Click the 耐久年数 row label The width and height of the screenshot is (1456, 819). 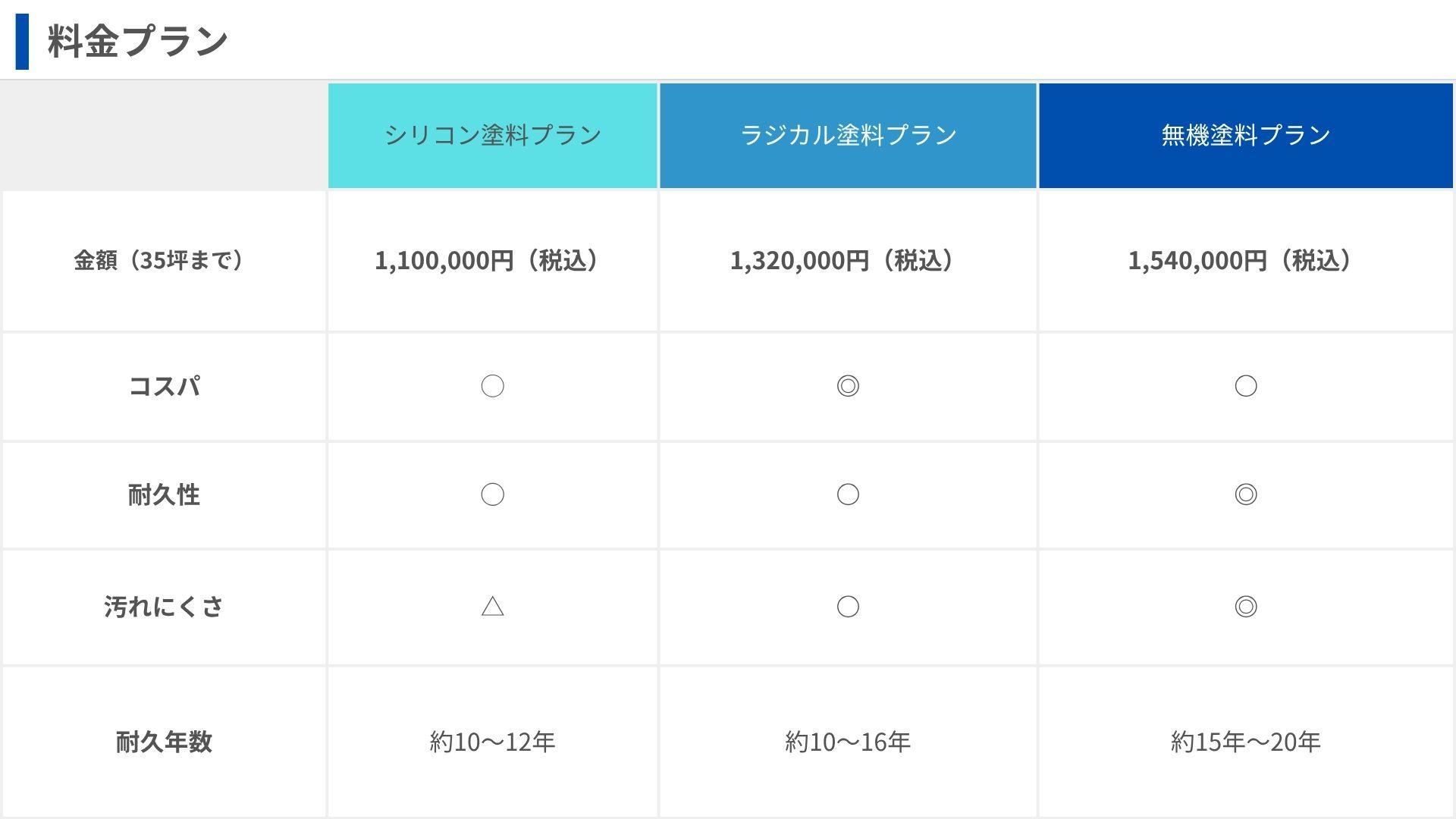(x=164, y=742)
